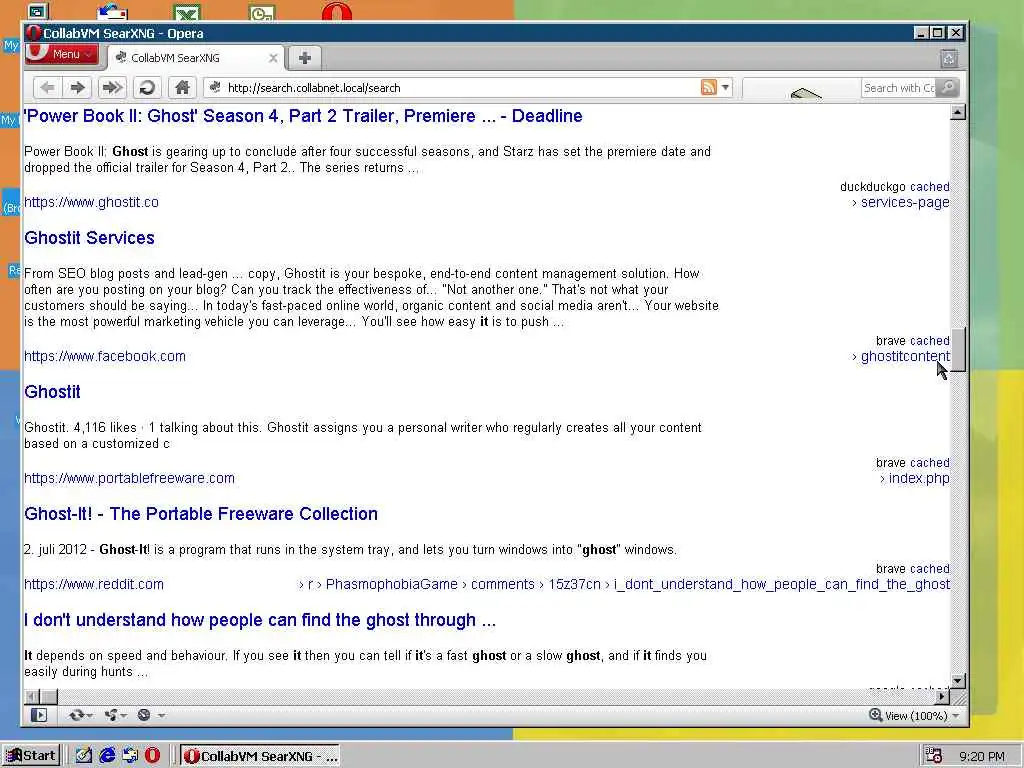Click the services-page breadcrumb link
The image size is (1024, 768).
tap(905, 202)
